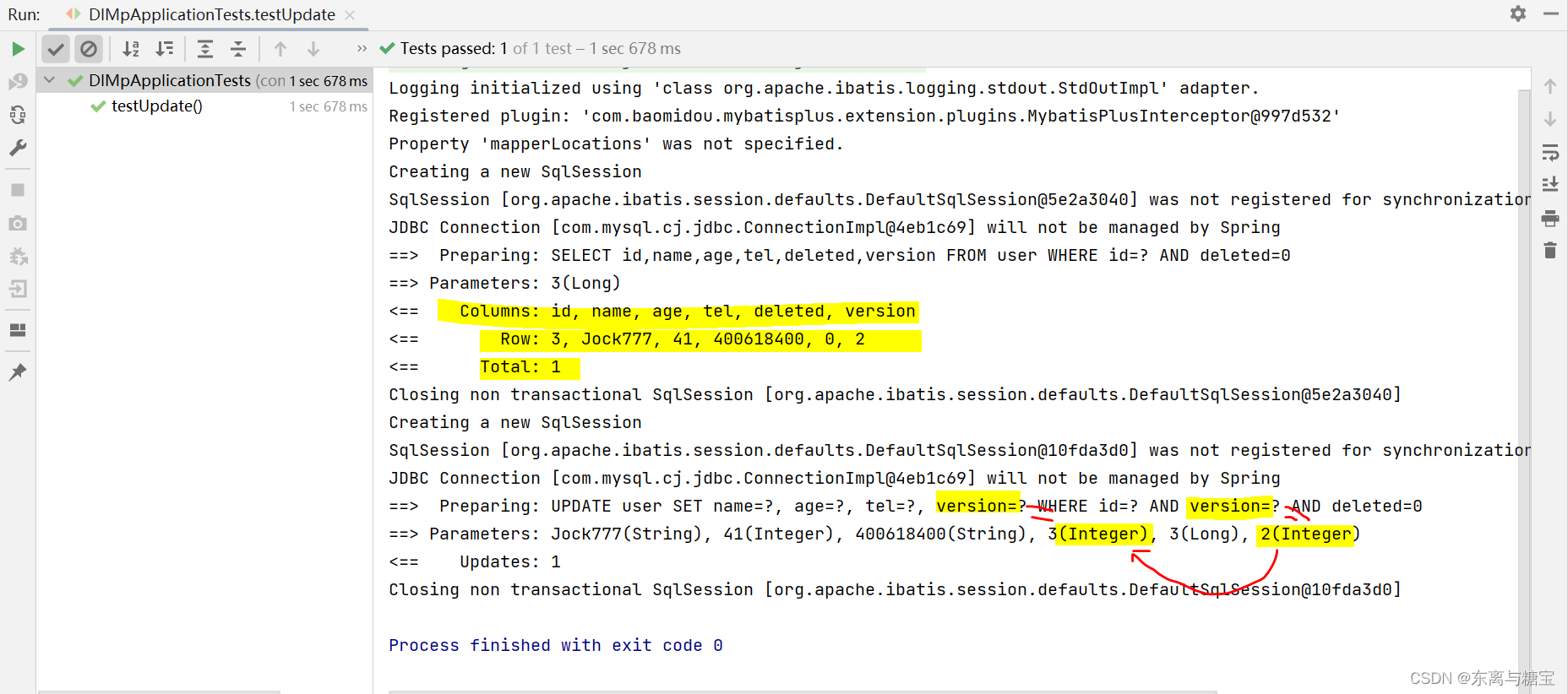Click the 'Registered plugin' console line
This screenshot has width=1568, height=694.
[x=864, y=116]
